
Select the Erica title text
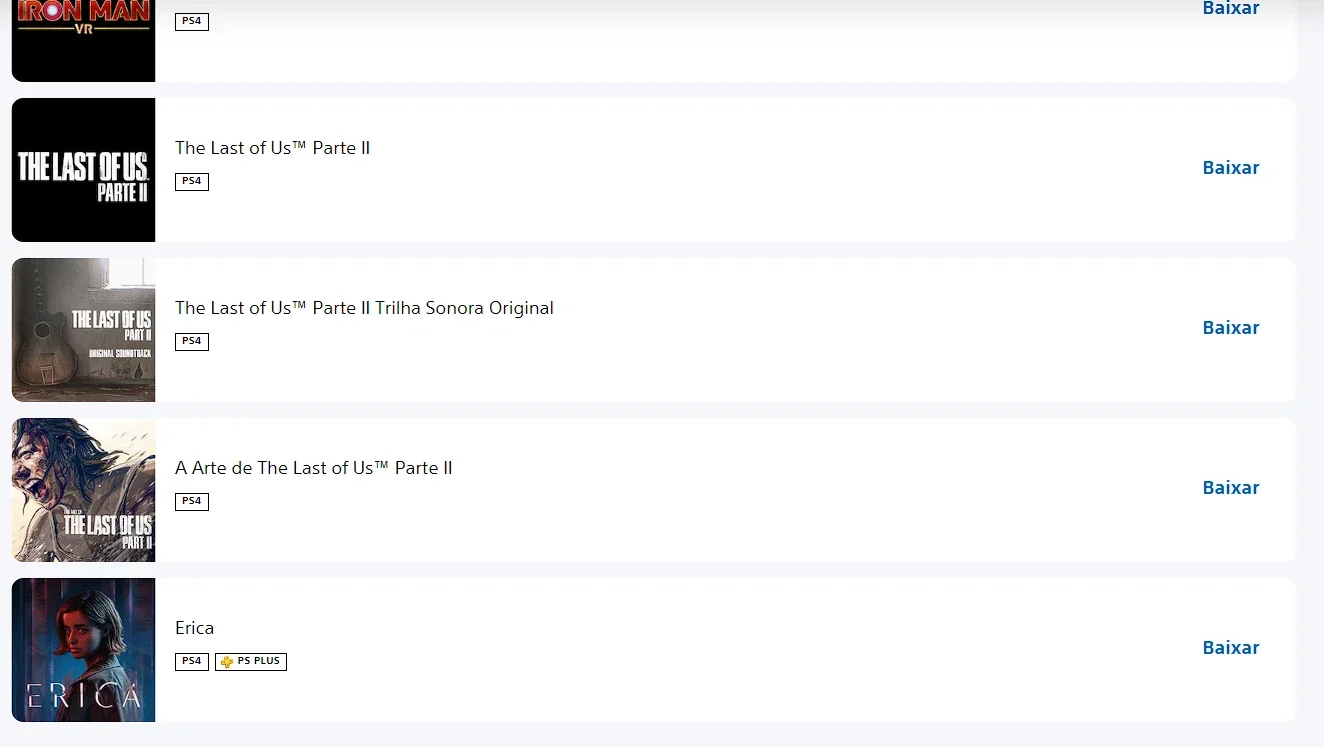(x=195, y=628)
